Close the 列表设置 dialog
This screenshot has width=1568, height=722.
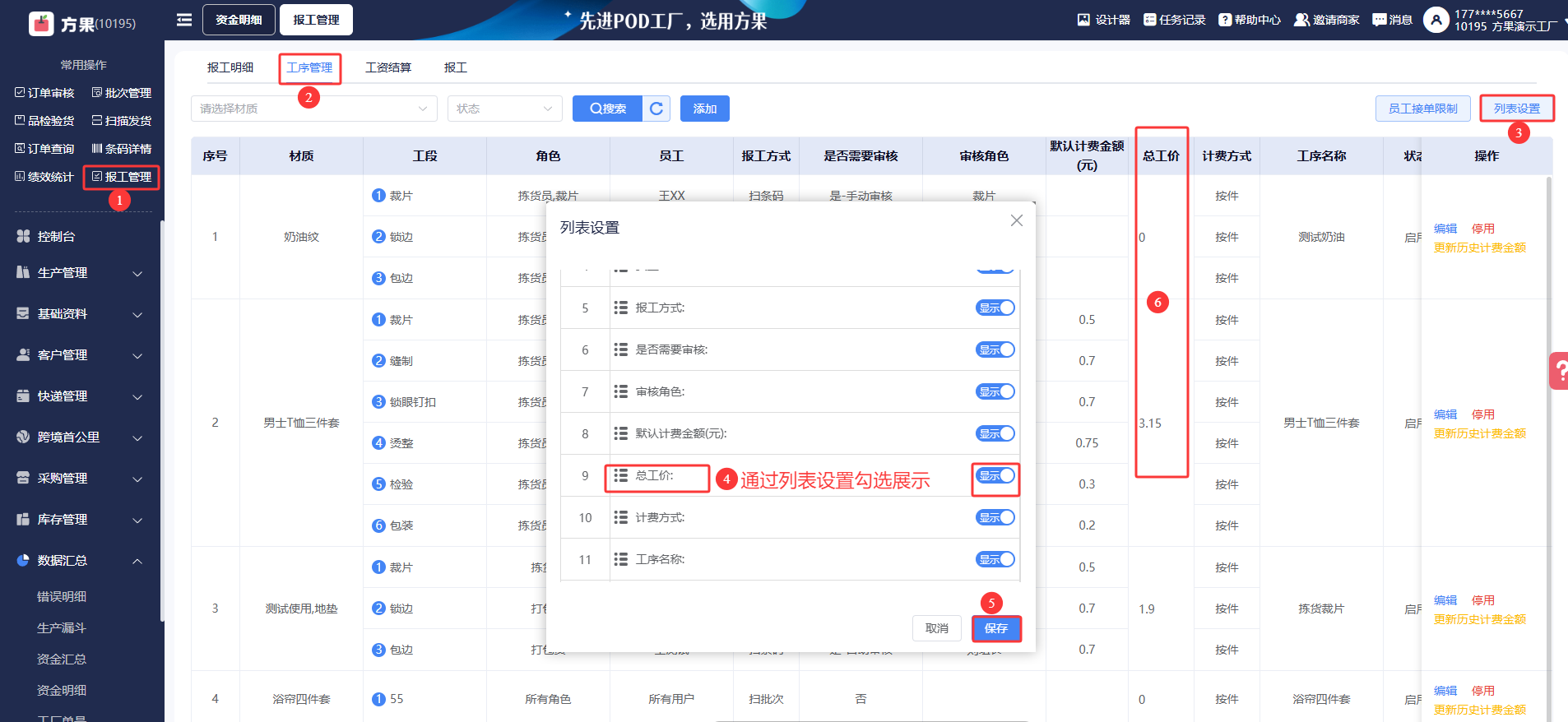1017,220
